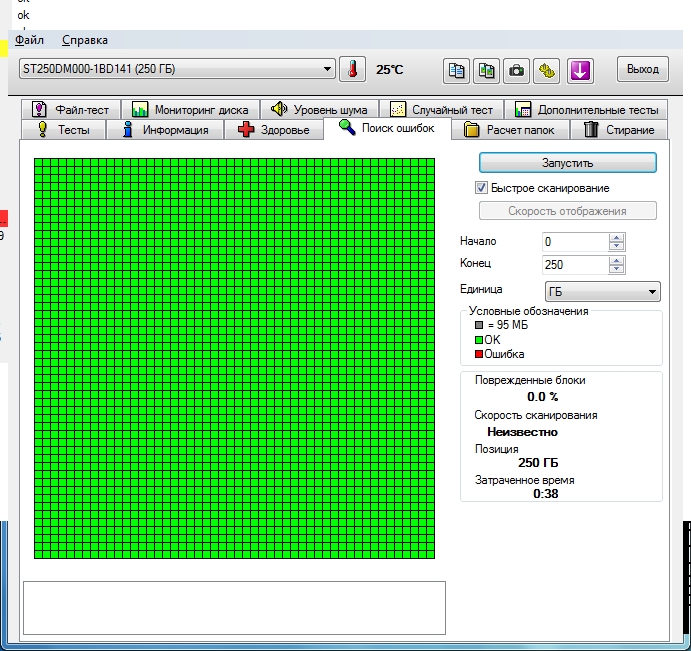Decrease the Начало value with down arrow
This screenshot has height=651, width=691.
(x=617, y=246)
